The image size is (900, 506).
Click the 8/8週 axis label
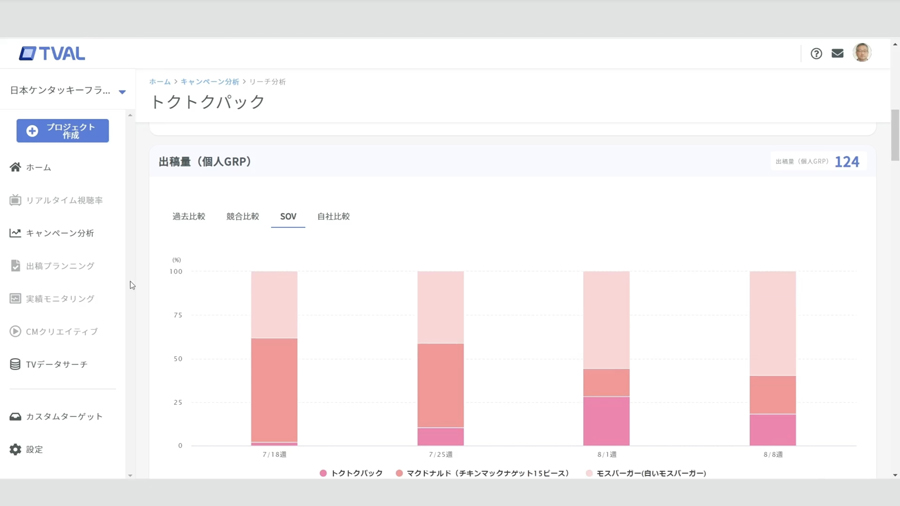[x=773, y=454]
